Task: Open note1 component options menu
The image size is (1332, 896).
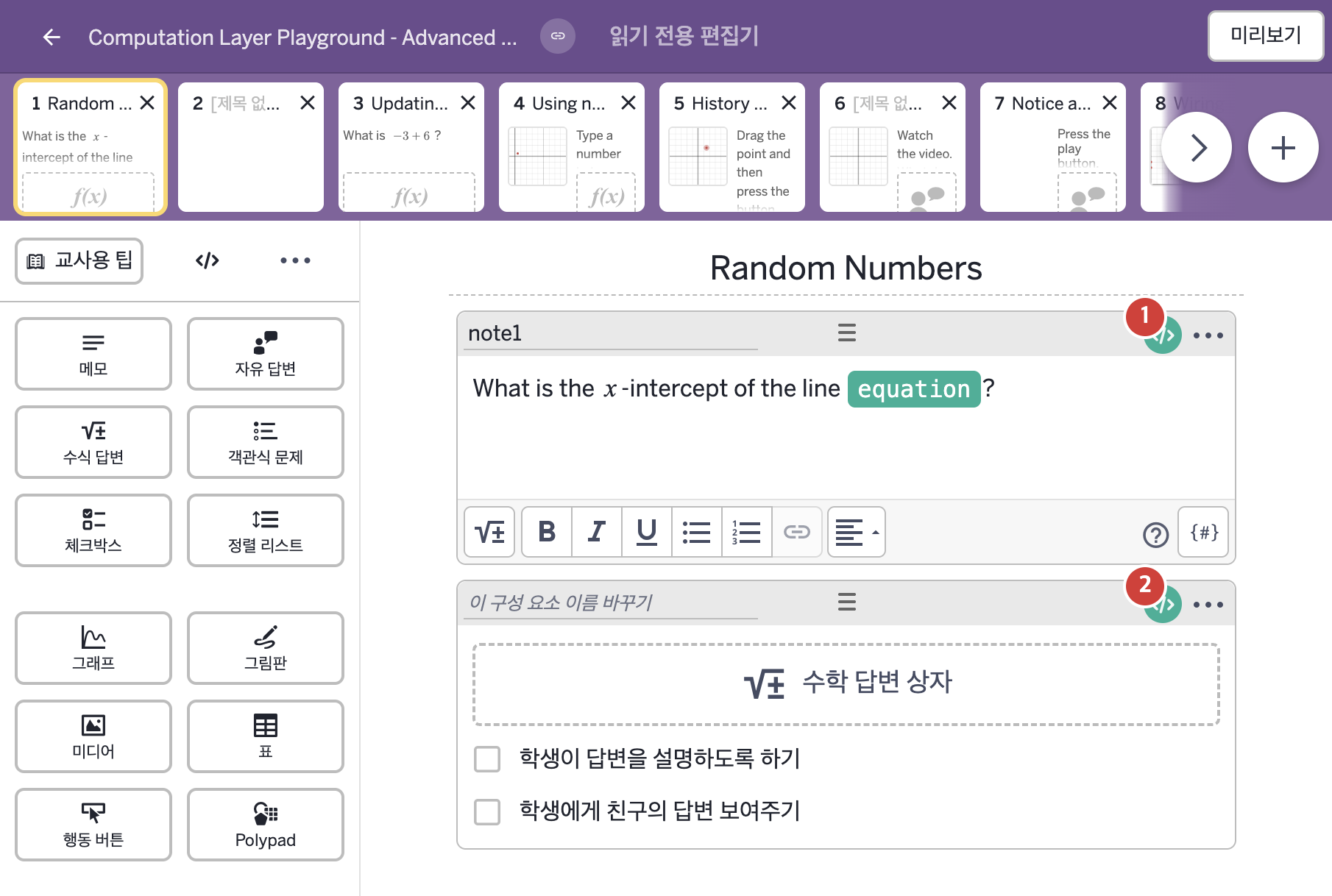Action: point(1208,335)
